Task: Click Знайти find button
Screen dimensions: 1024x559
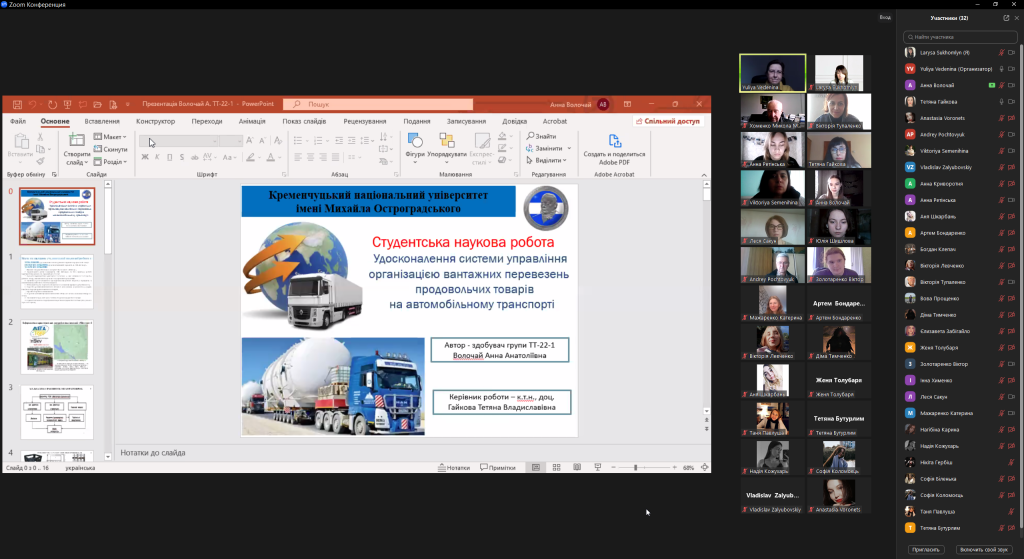Action: [541, 136]
